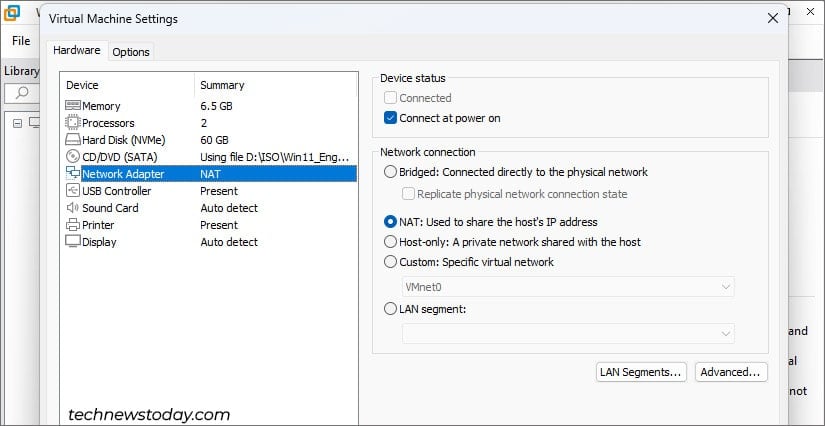Click the Processors chip icon

(73, 123)
